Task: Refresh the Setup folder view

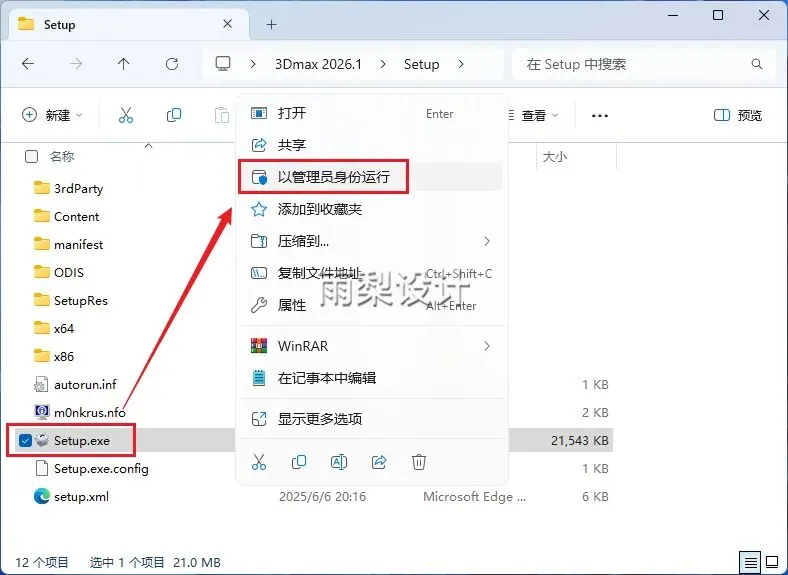Action: (x=172, y=64)
